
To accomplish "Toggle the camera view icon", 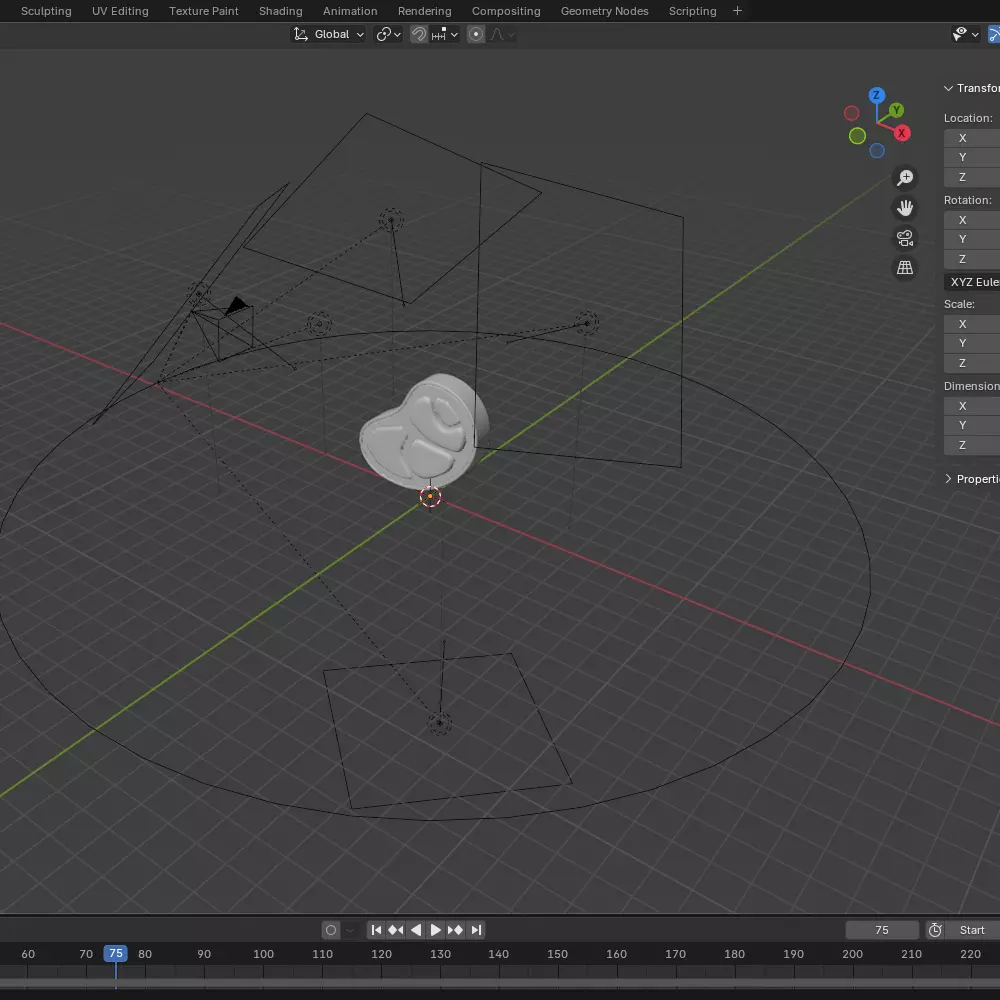I will 904,238.
